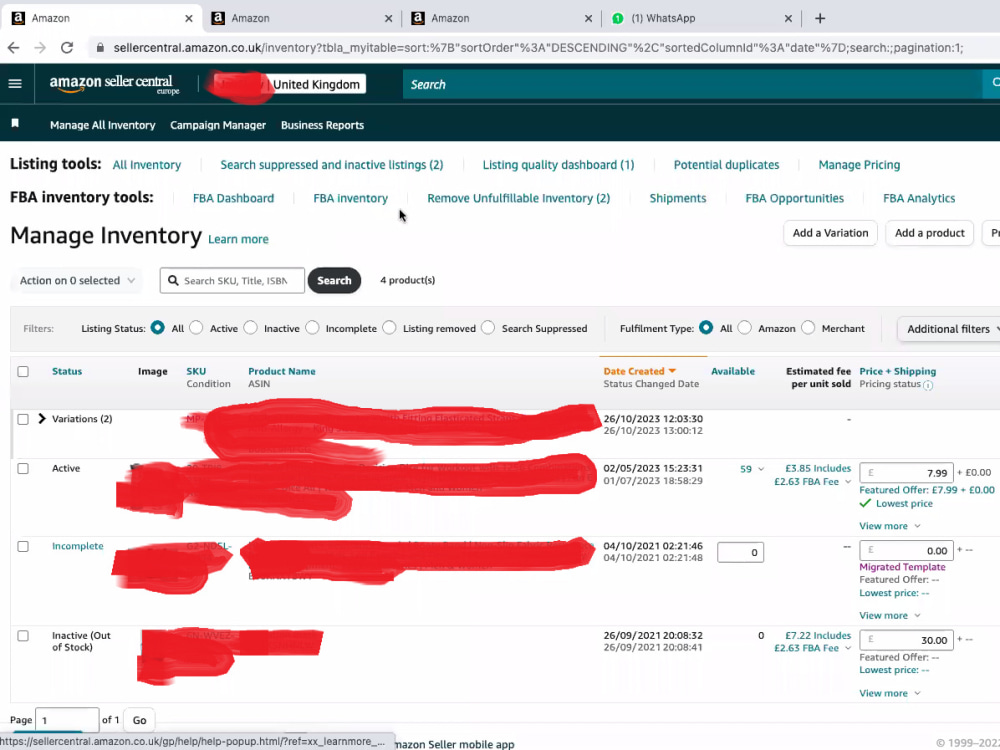Screen dimensions: 1000x750
Task: Sort by Date Created column
Action: (640, 371)
